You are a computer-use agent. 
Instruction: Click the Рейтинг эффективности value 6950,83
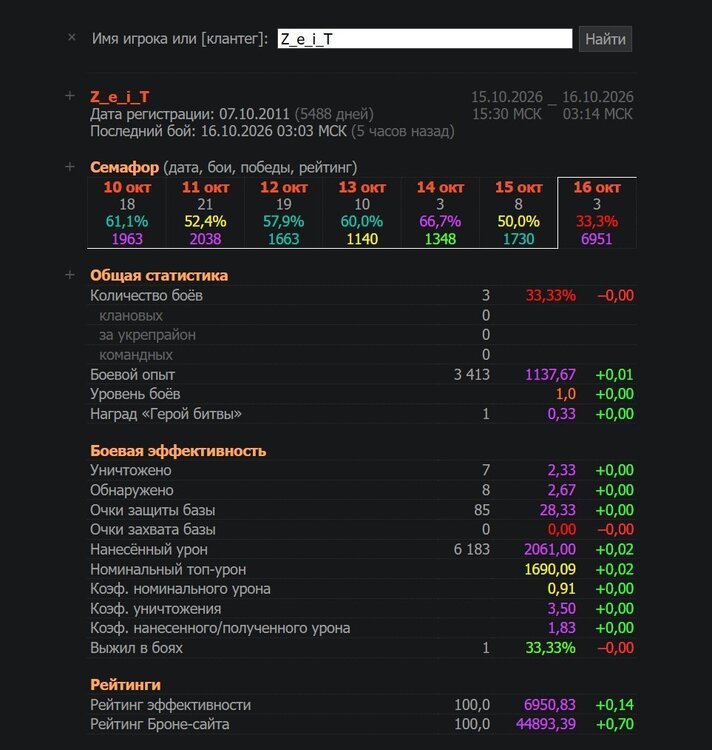(550, 705)
